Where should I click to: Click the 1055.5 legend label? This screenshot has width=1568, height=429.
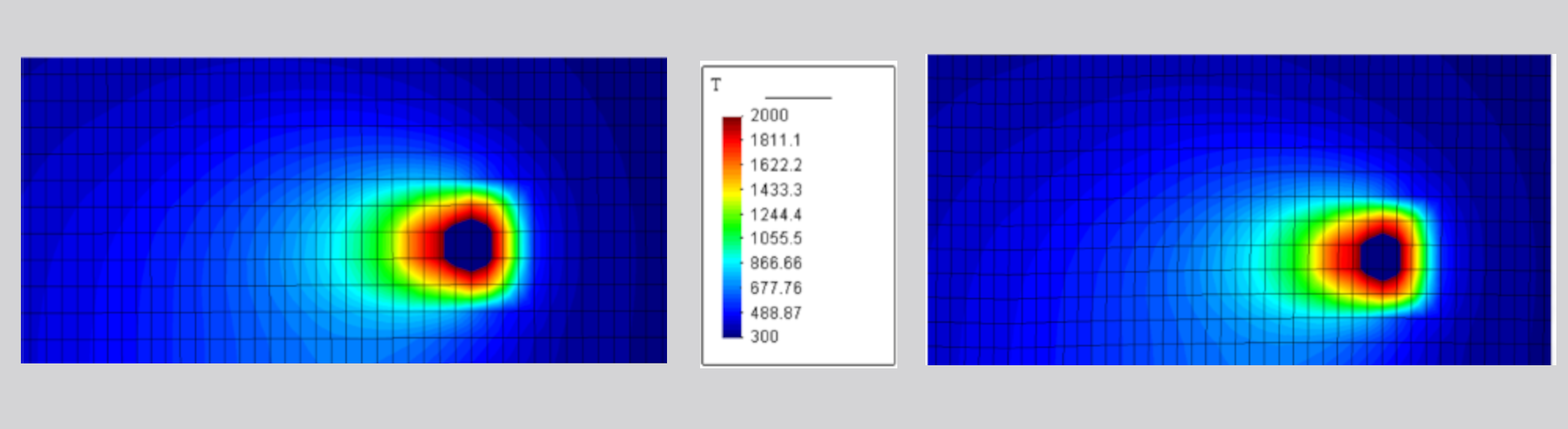[x=775, y=238]
